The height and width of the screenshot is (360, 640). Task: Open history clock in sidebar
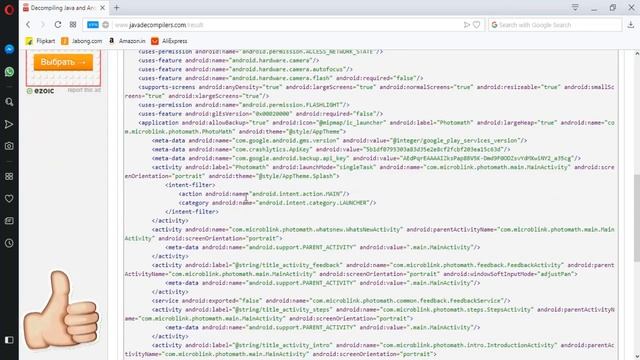click(x=9, y=243)
